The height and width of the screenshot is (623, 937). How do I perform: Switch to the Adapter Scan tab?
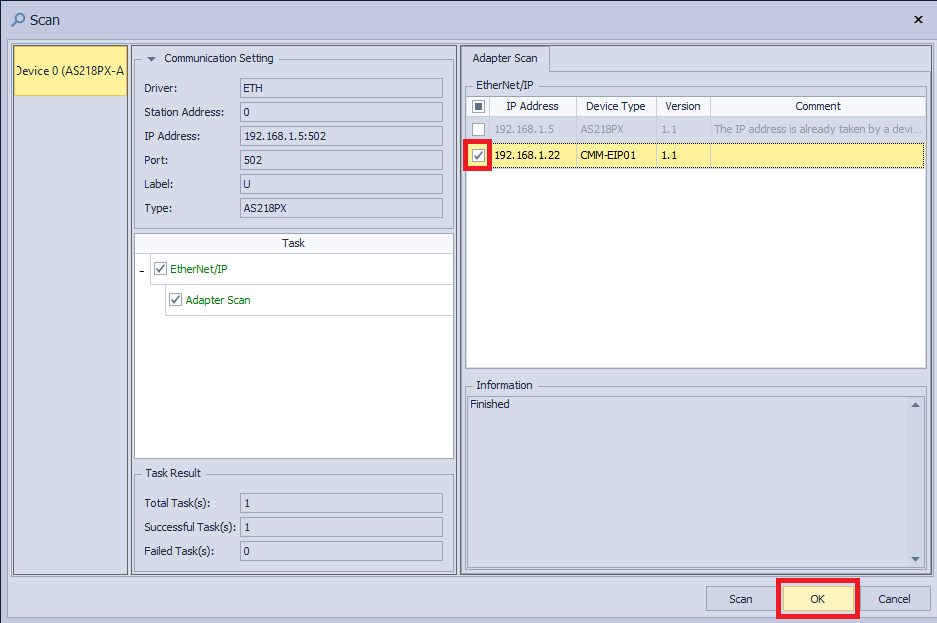[505, 59]
